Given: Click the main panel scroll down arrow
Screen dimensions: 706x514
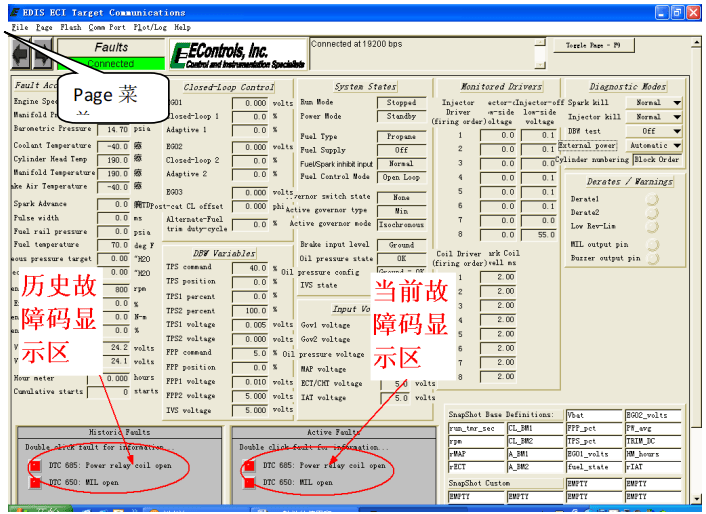Looking at the screenshot, I should click(697, 499).
